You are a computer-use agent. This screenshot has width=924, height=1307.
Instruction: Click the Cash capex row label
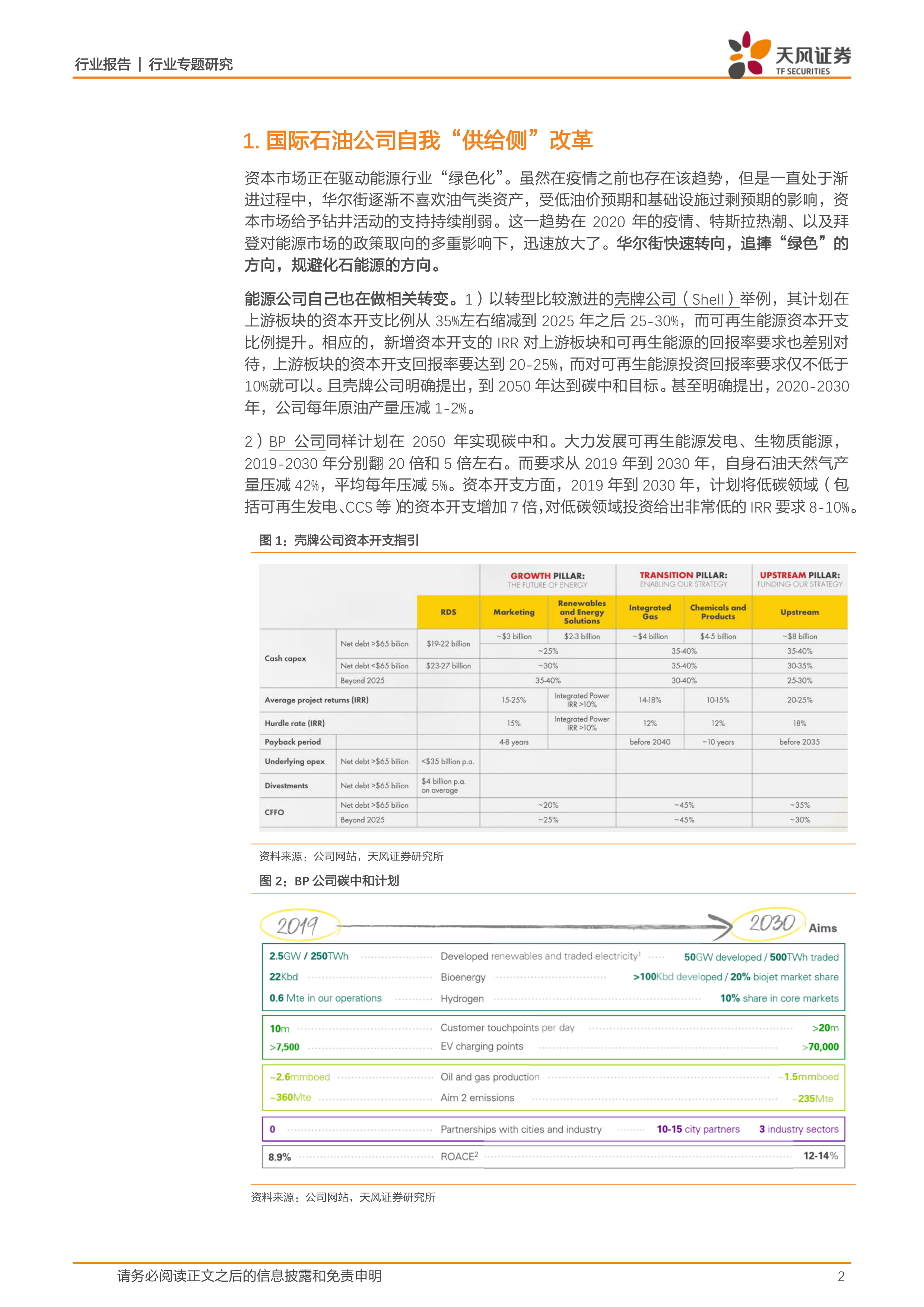pyautogui.click(x=286, y=658)
